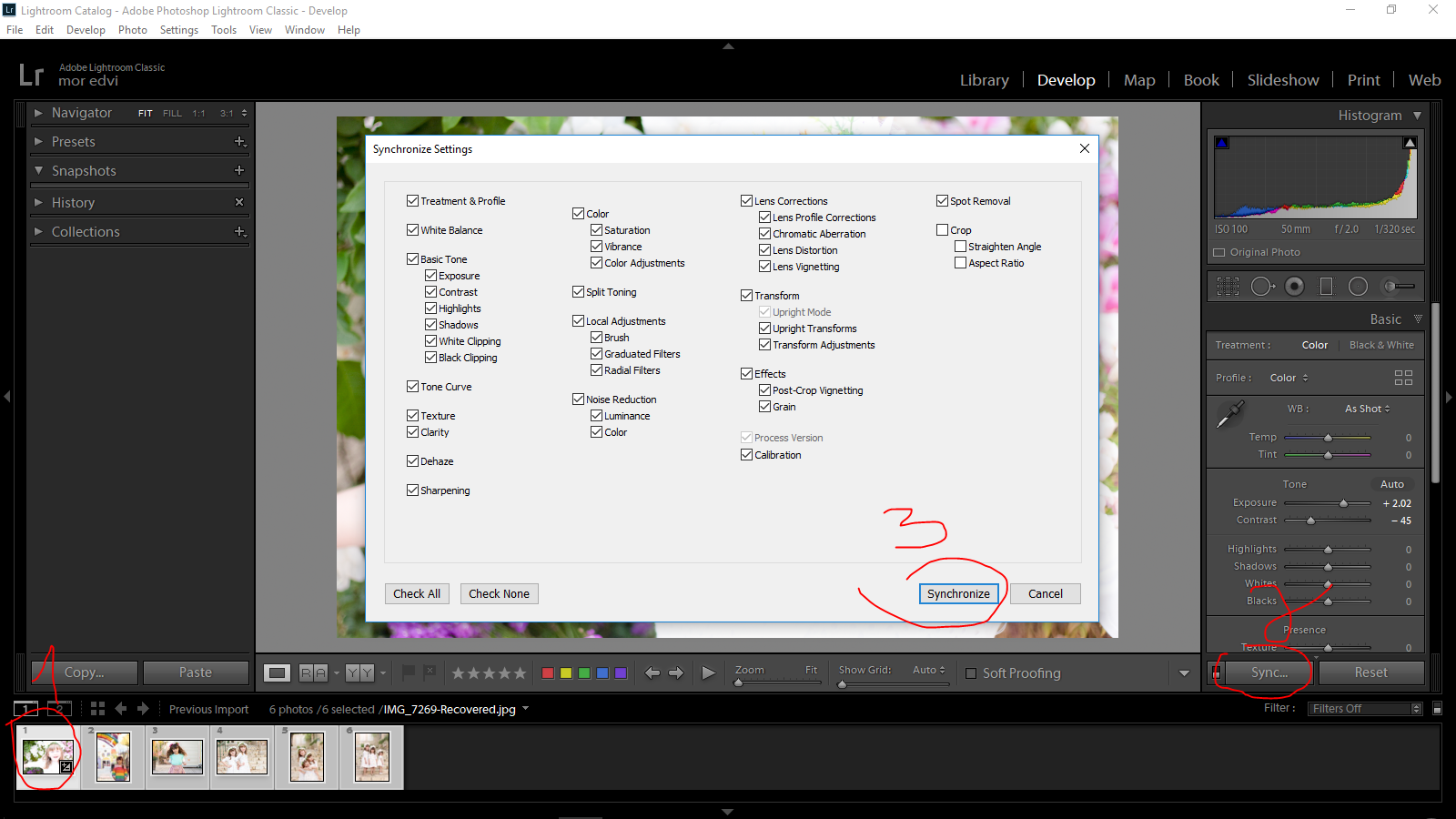
Task: Select the second filmstrip thumbnail
Action: coord(114,757)
